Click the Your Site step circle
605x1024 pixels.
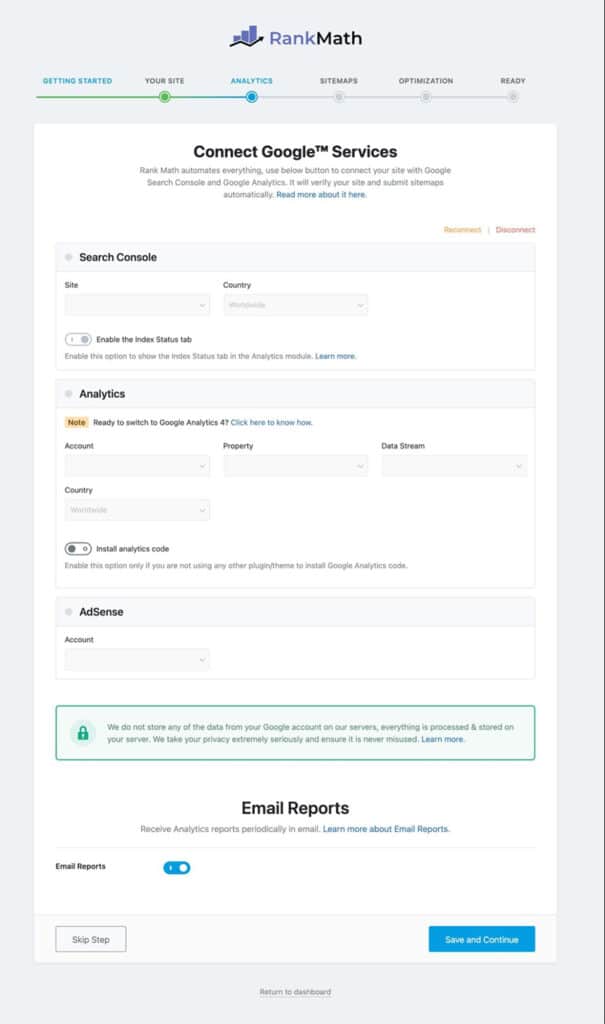(x=164, y=97)
